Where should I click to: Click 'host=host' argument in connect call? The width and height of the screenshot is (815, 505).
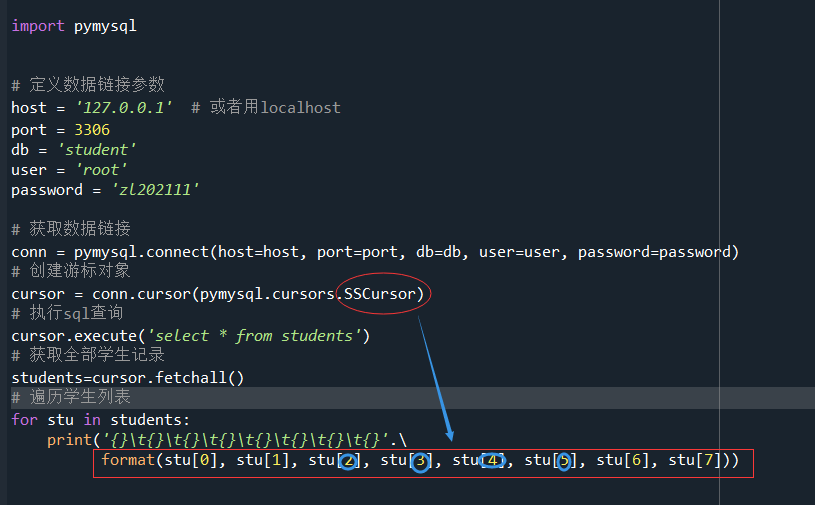tap(258, 252)
